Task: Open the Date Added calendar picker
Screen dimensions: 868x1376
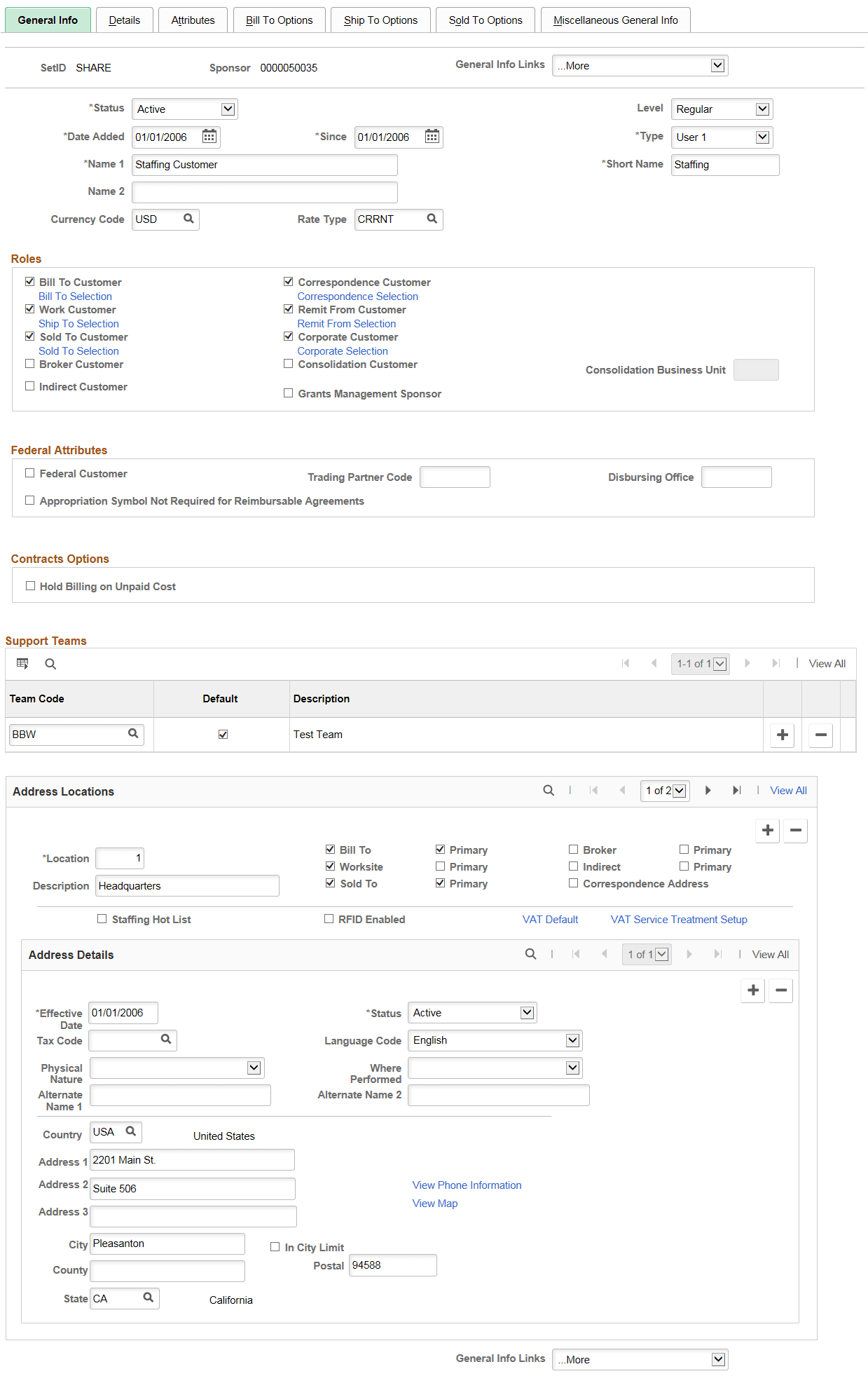Action: [209, 137]
